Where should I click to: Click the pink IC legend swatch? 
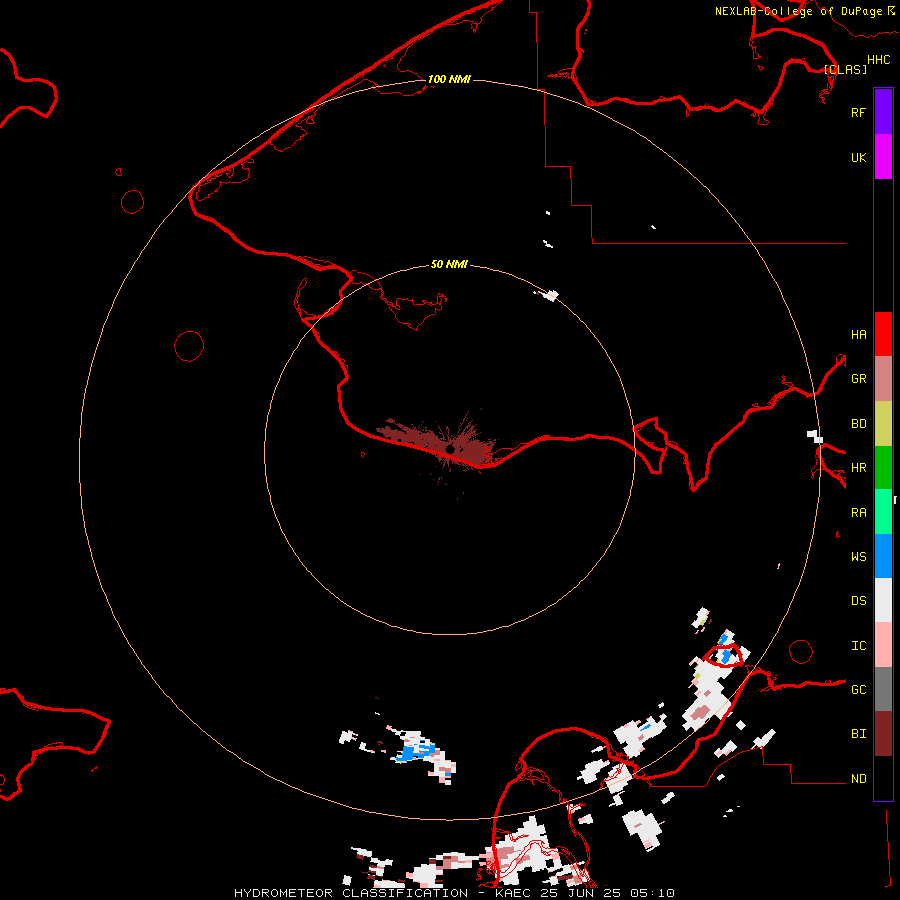pos(883,645)
